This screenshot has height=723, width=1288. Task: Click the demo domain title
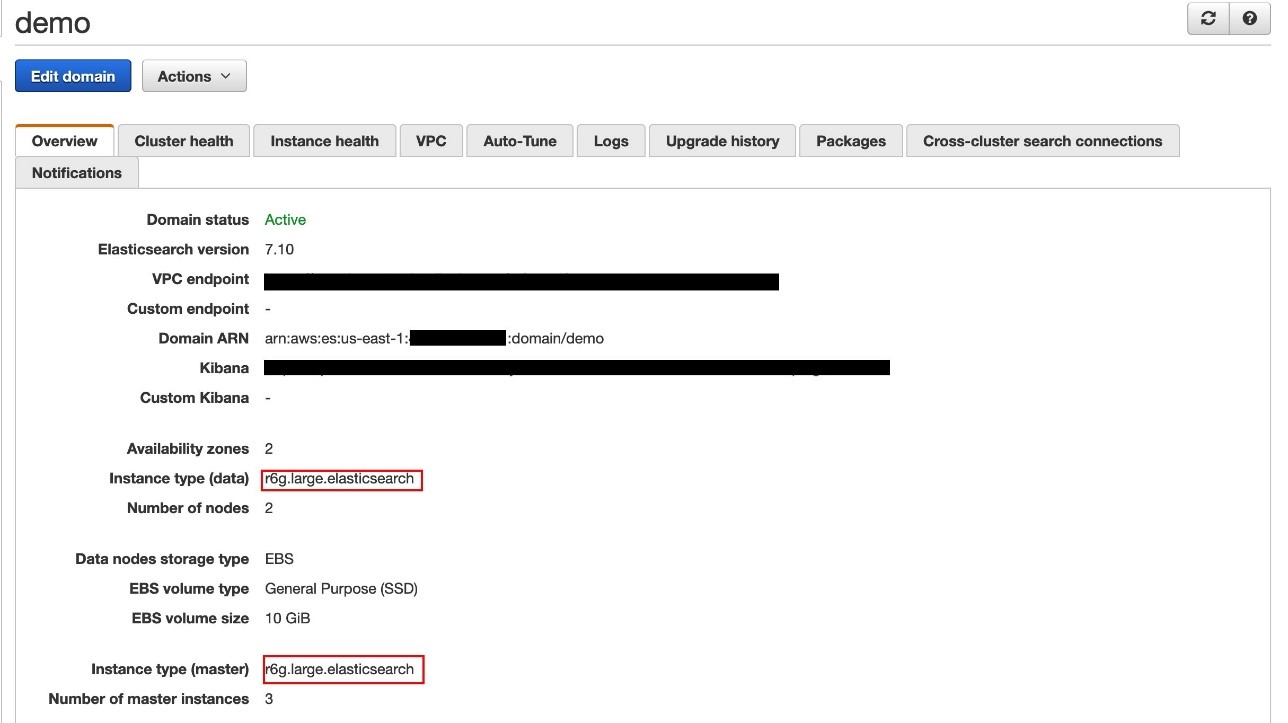click(x=53, y=22)
